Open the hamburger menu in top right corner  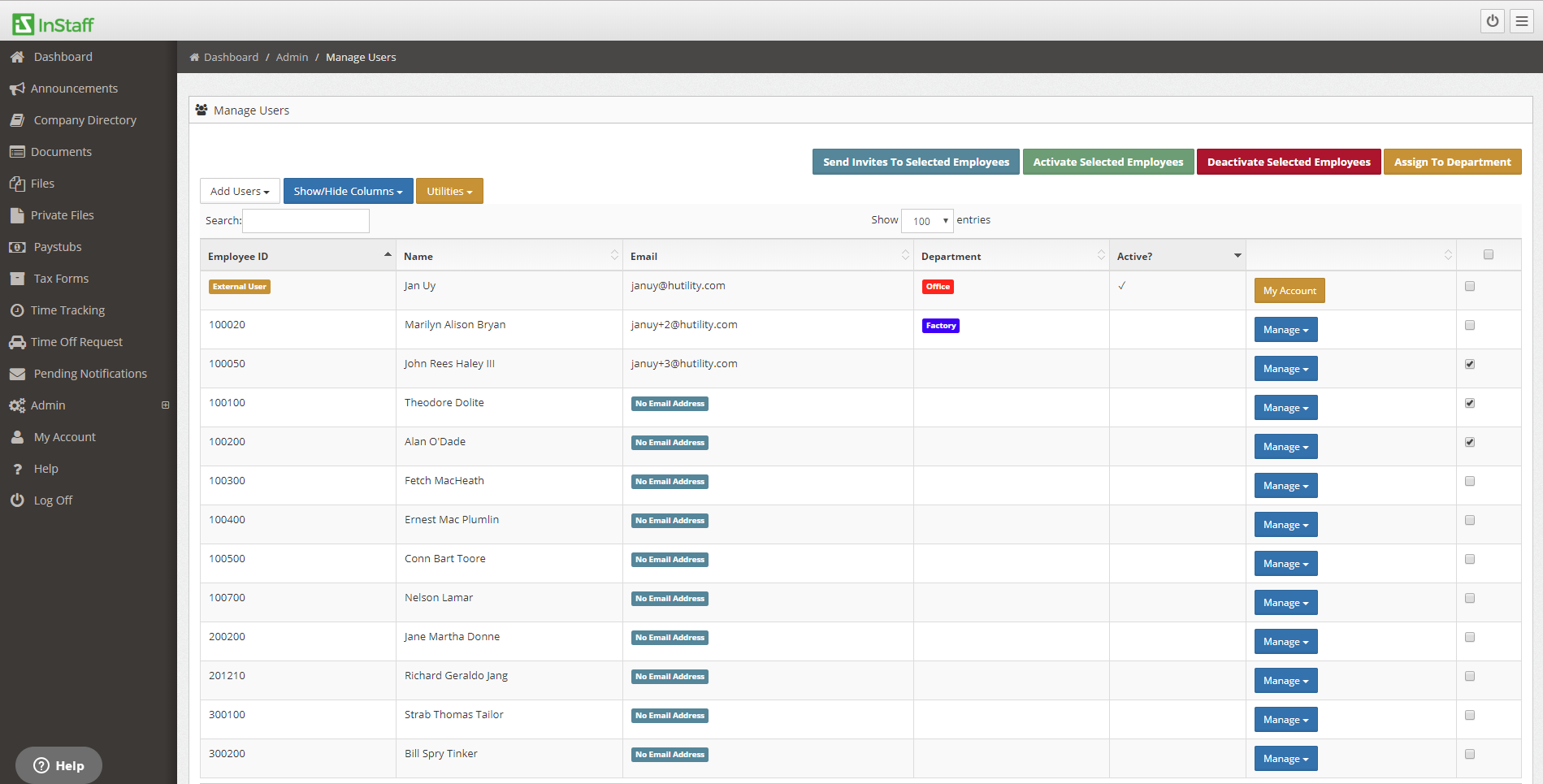coord(1520,21)
